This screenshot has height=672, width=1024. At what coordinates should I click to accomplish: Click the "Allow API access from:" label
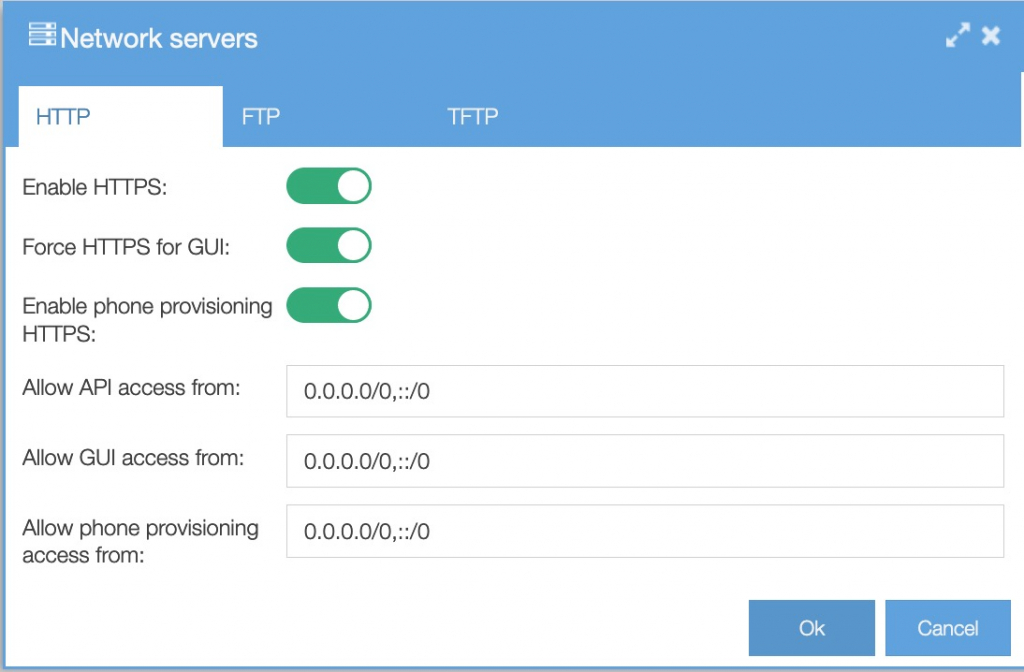click(x=131, y=388)
